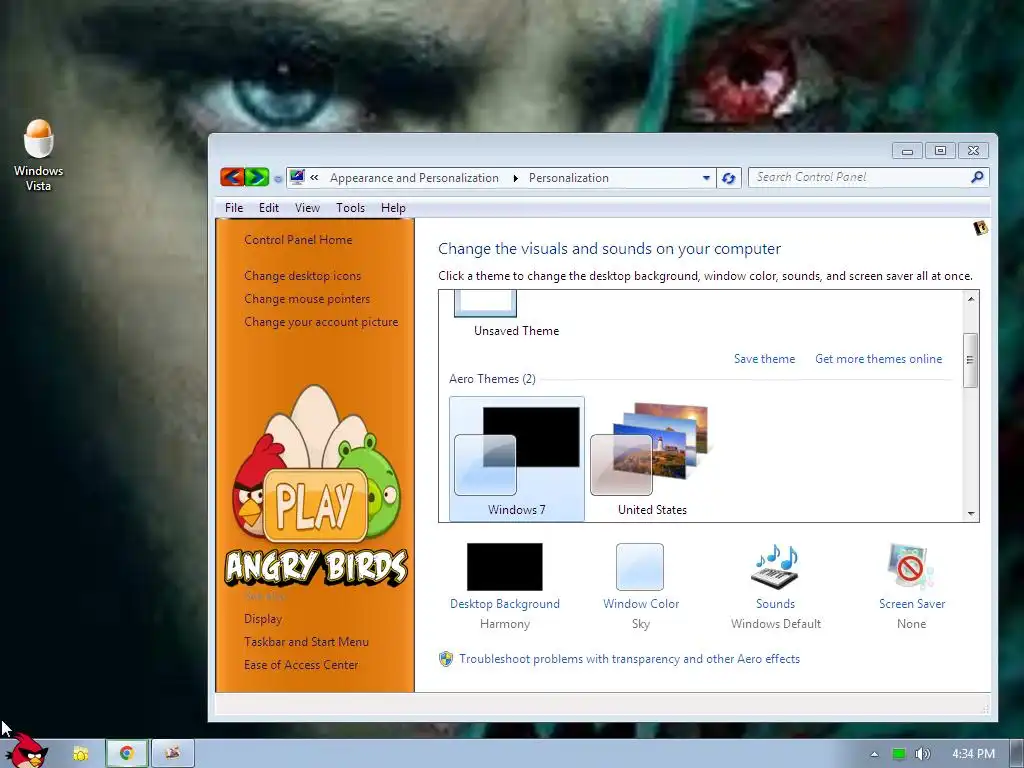1024x768 pixels.
Task: Open the Screen Saver settings icon
Action: [911, 567]
